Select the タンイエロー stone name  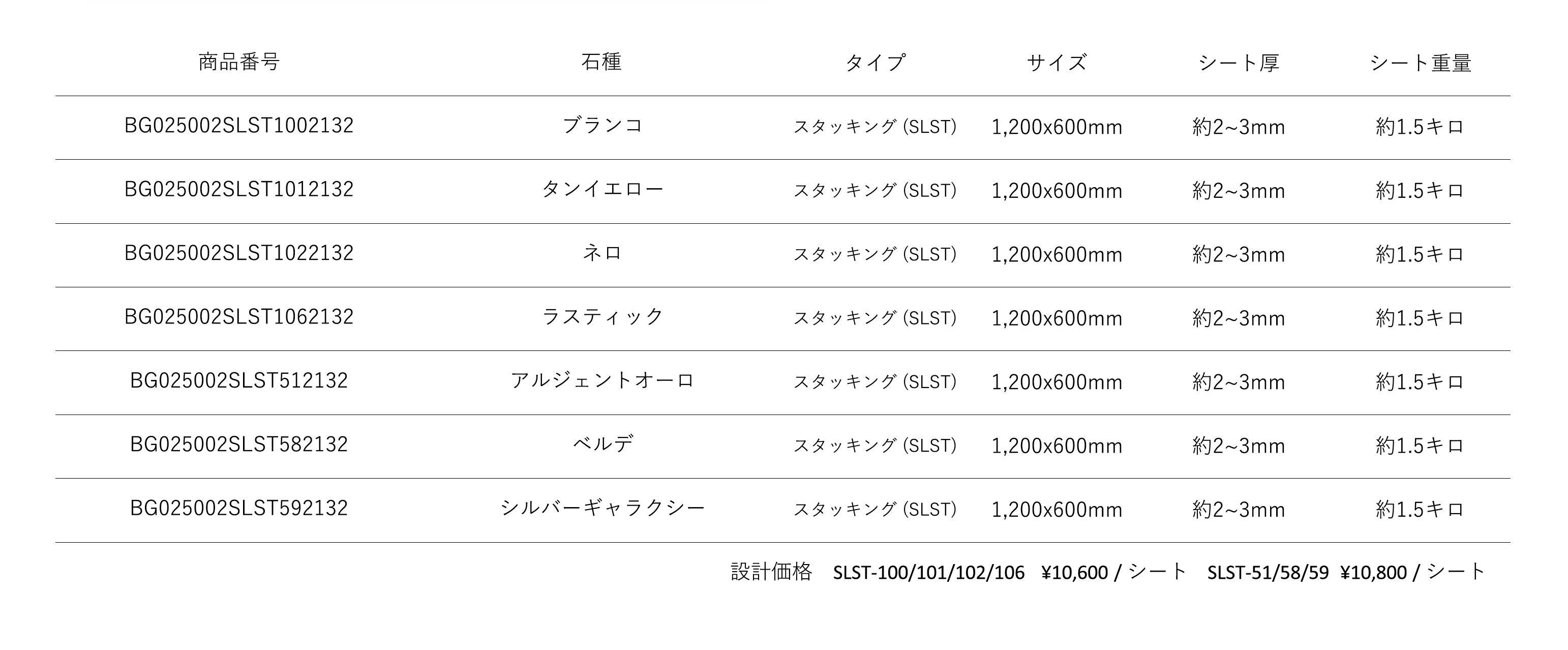click(602, 190)
